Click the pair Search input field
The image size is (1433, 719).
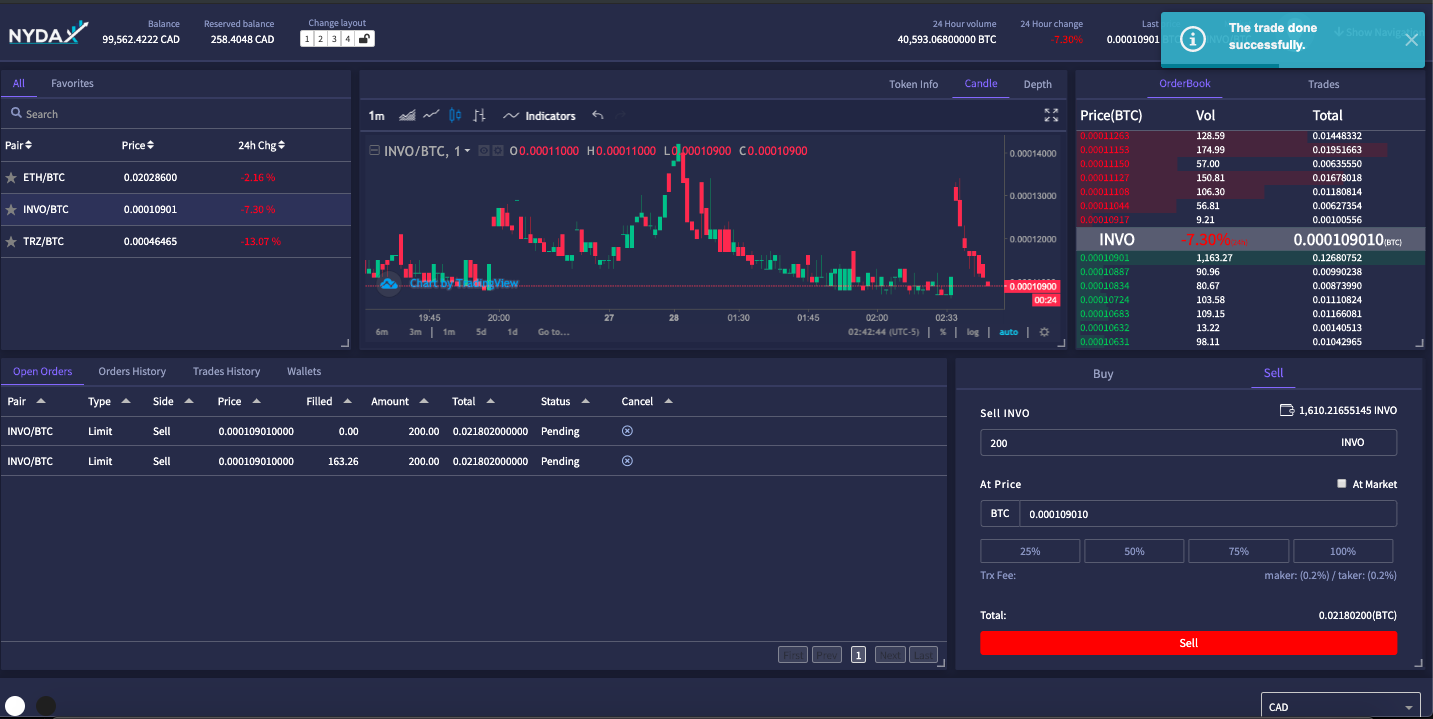tap(175, 114)
